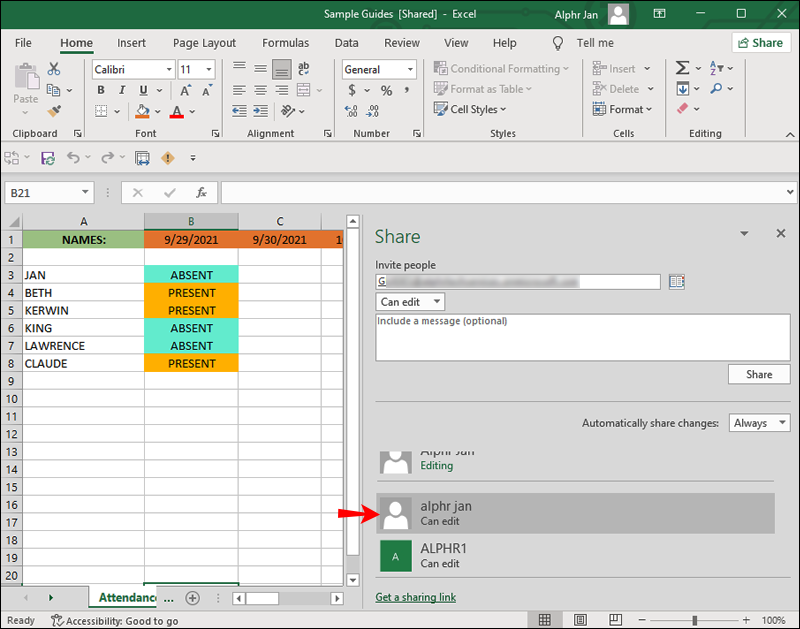This screenshot has width=800, height=629.
Task: Click the Merge & Center icon
Action: [x=304, y=90]
